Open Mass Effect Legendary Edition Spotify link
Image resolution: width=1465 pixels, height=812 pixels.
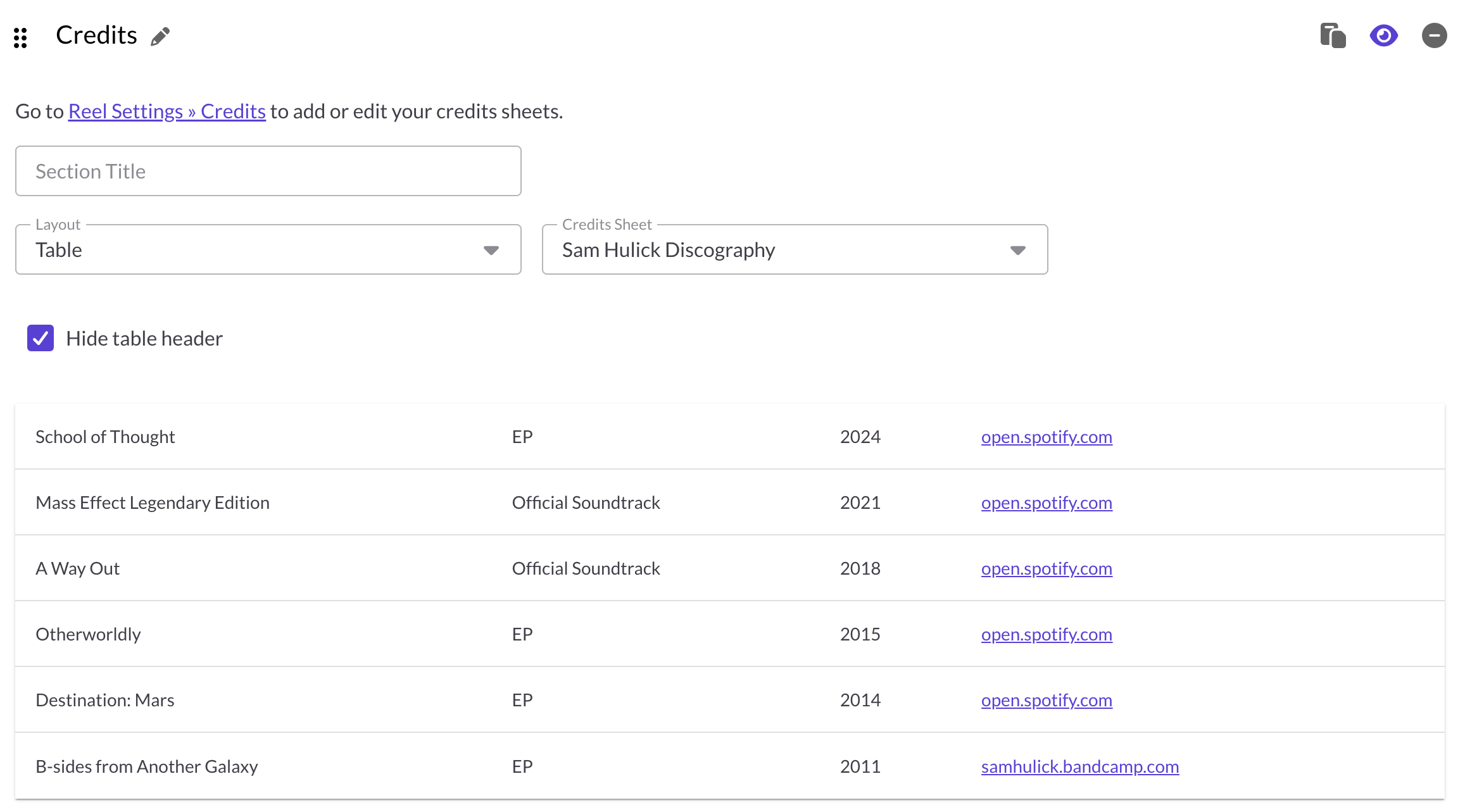1047,503
